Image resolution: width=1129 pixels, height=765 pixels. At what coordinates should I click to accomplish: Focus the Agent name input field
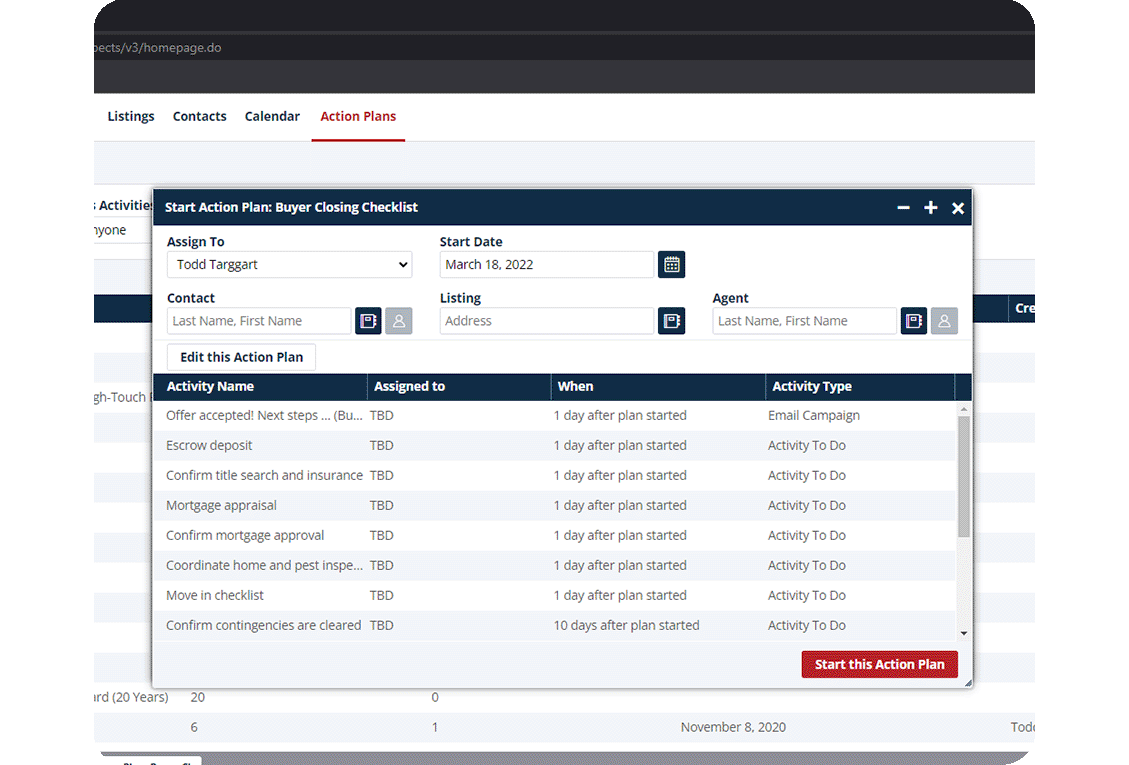coord(804,321)
